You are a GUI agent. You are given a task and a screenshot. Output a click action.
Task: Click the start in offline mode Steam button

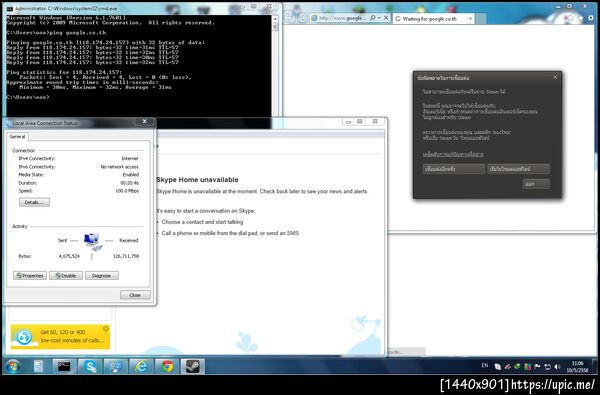tap(518, 169)
